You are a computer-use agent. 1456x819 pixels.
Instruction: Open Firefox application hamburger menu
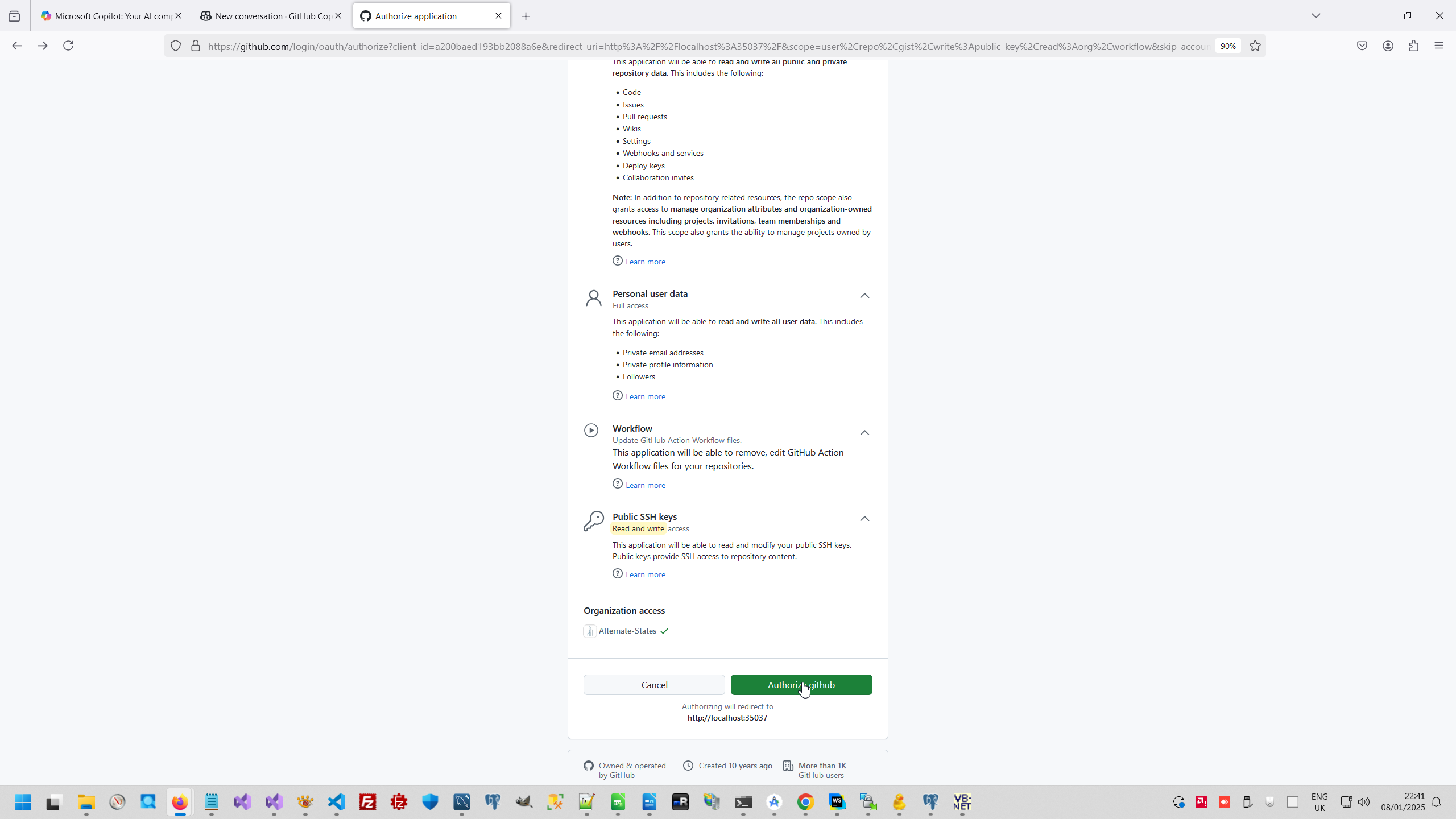point(1439,45)
